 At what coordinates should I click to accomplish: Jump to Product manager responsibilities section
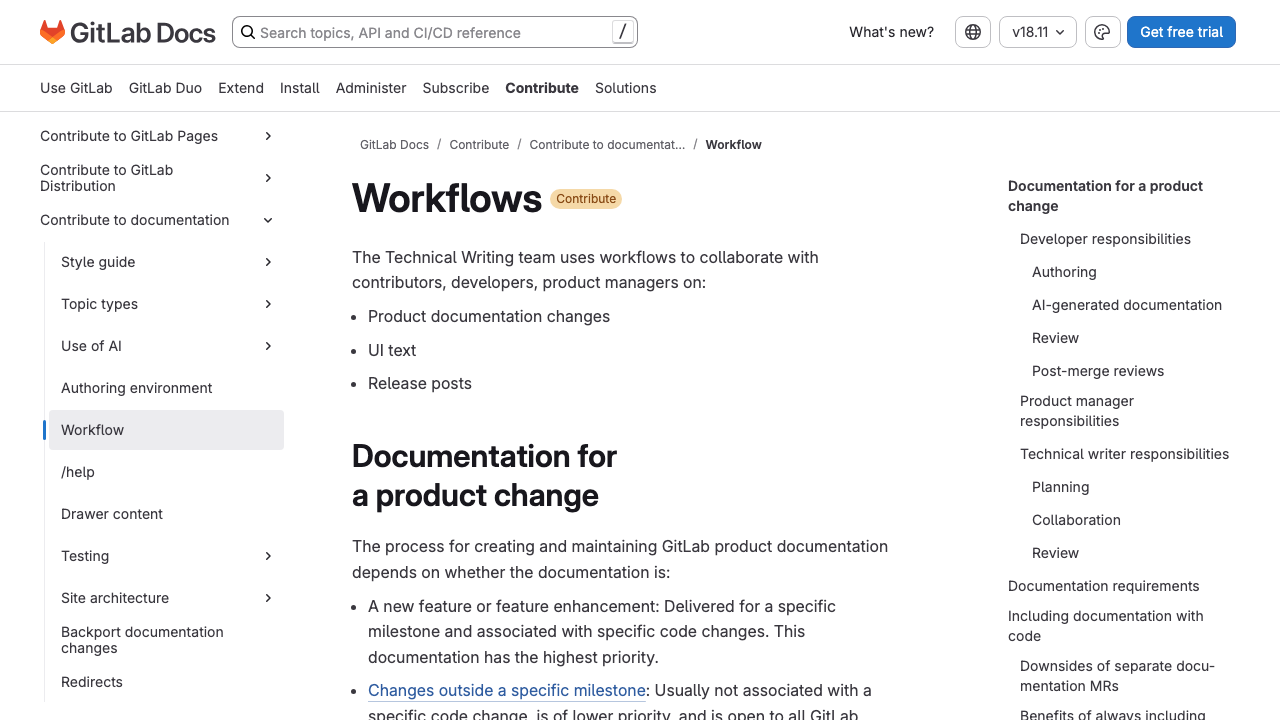click(1077, 411)
